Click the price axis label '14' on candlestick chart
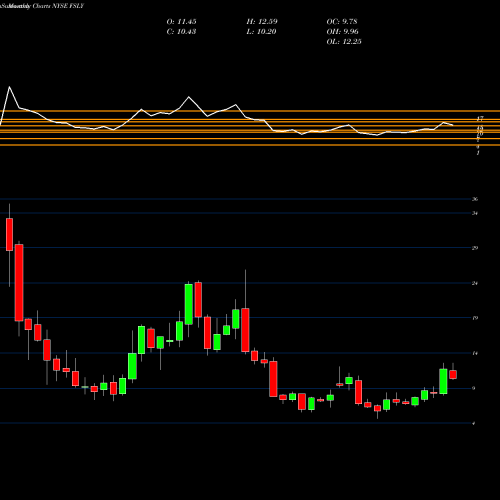 (475, 353)
